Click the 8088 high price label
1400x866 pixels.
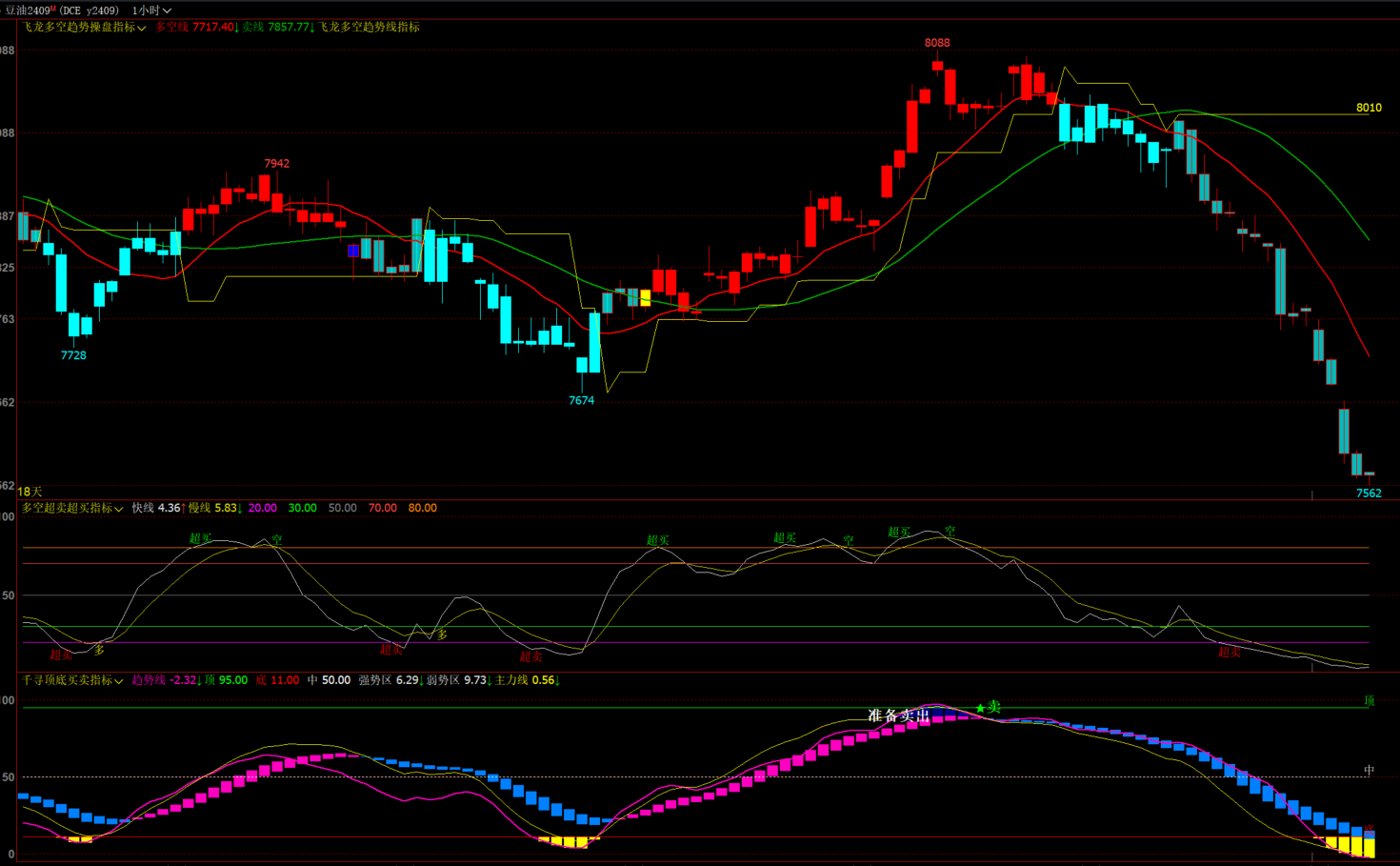pyautogui.click(x=937, y=43)
